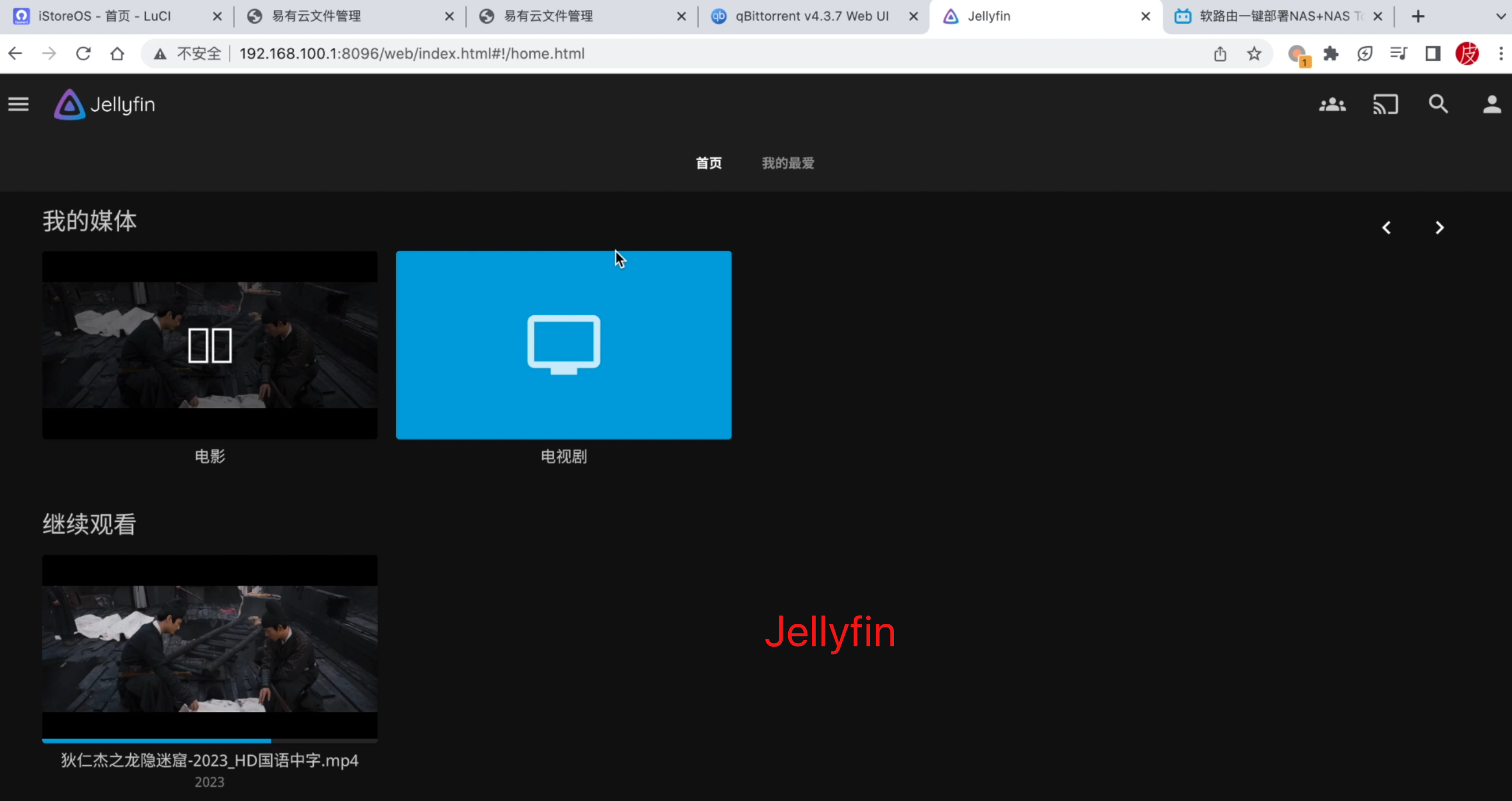Switch to the qBittorrent browser tab
Image resolution: width=1512 pixels, height=801 pixels.
point(810,16)
